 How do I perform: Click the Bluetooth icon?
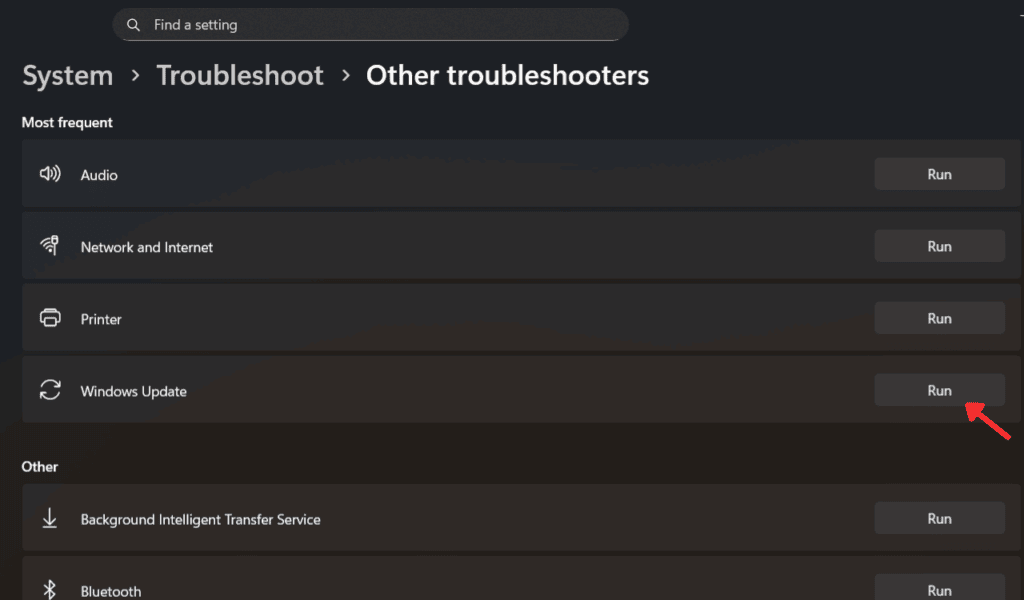49,590
